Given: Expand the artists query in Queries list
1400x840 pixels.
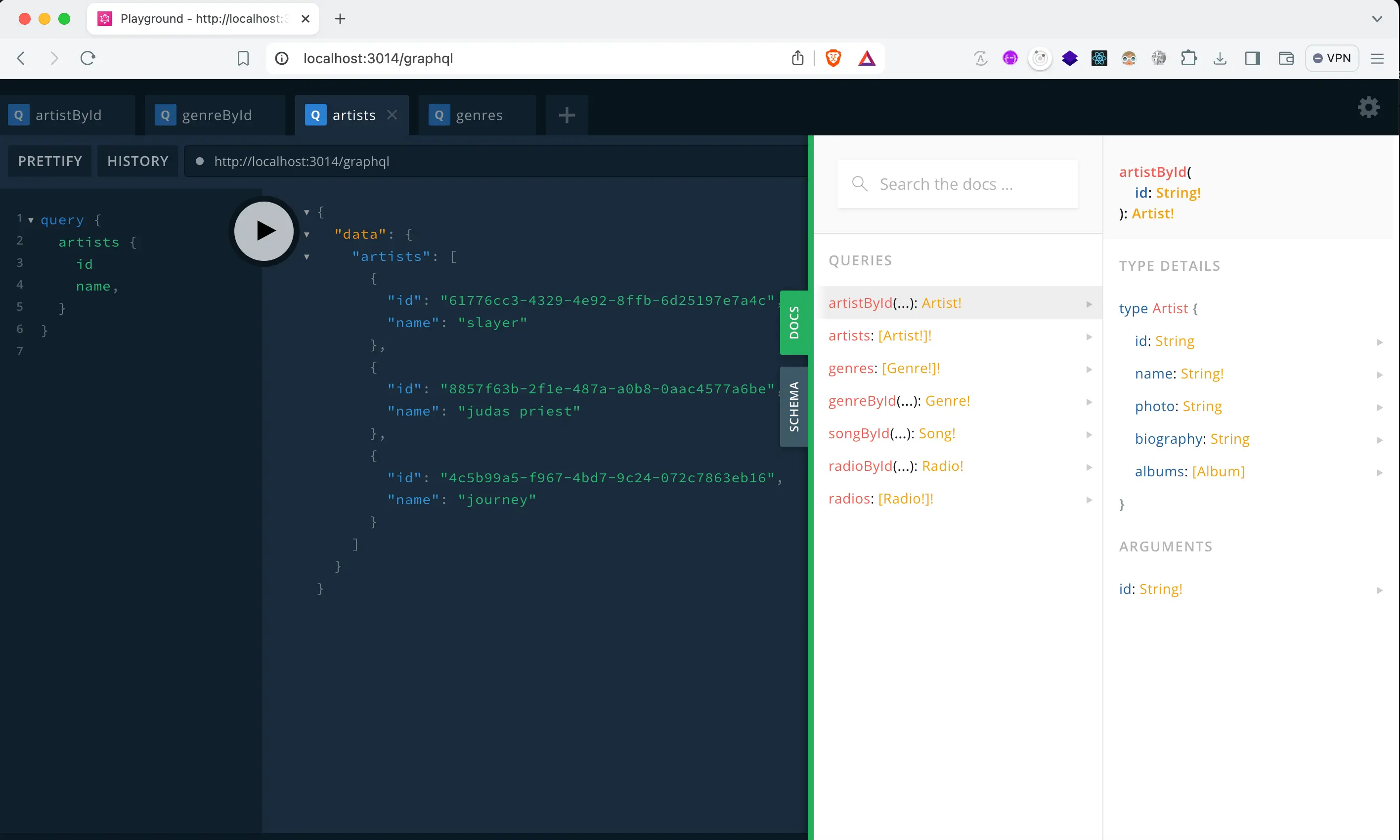Looking at the screenshot, I should click(x=1089, y=336).
